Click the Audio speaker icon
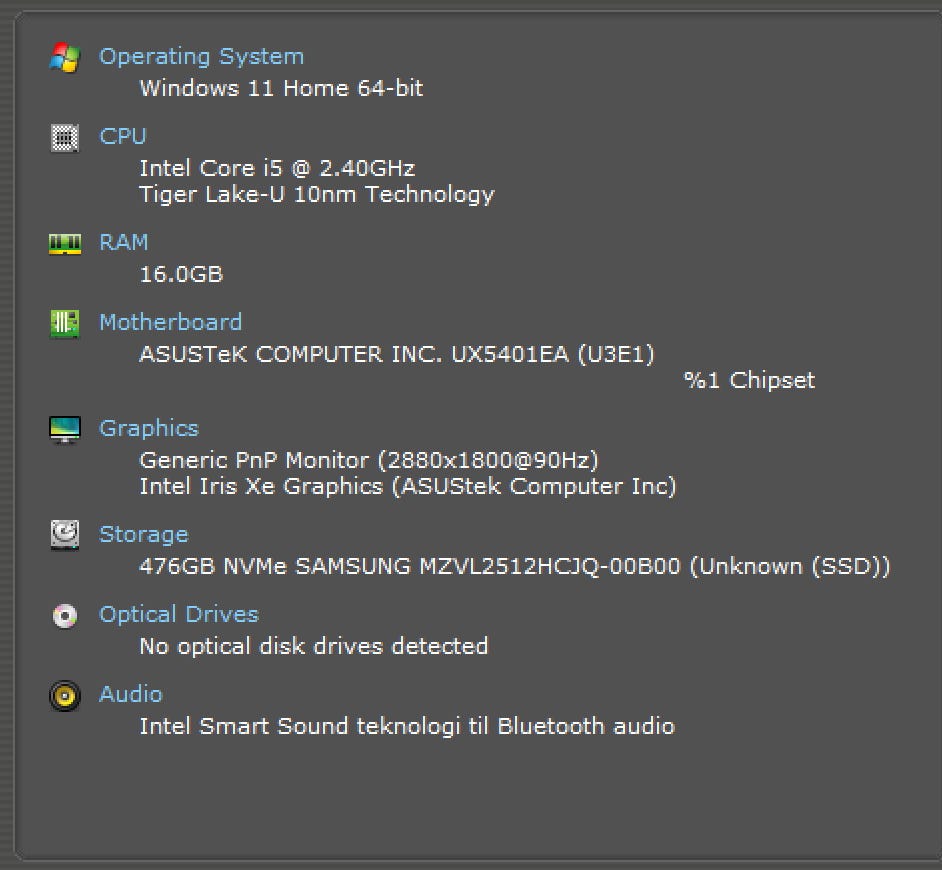 [x=65, y=696]
